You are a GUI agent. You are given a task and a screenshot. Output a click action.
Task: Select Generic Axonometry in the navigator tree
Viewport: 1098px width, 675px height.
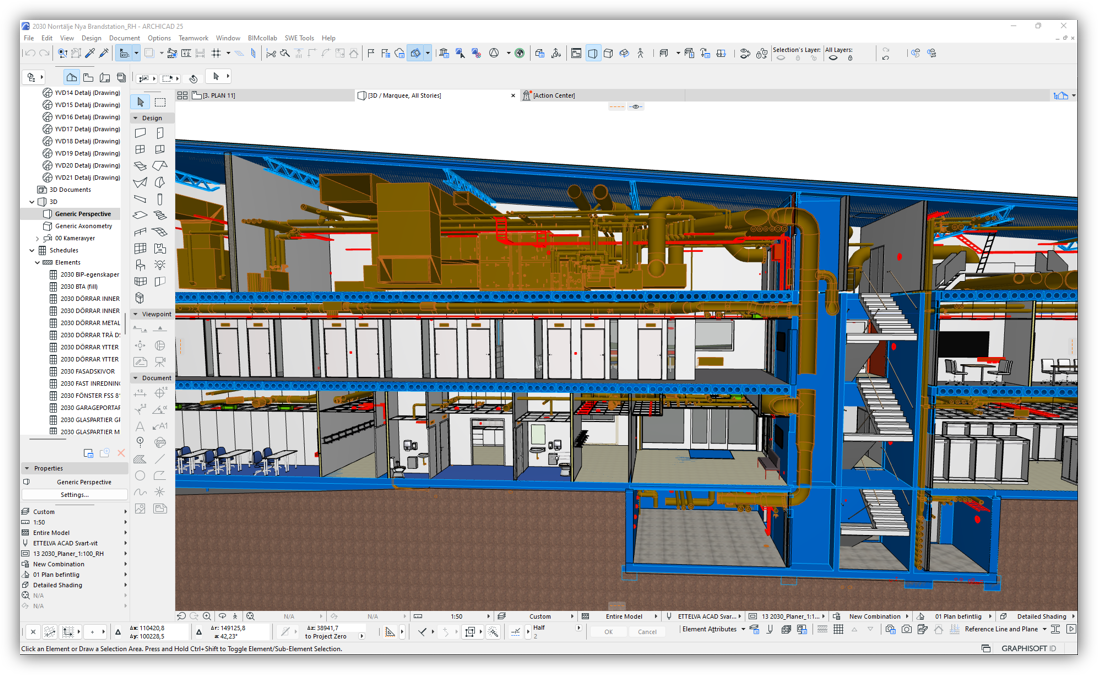coord(83,226)
